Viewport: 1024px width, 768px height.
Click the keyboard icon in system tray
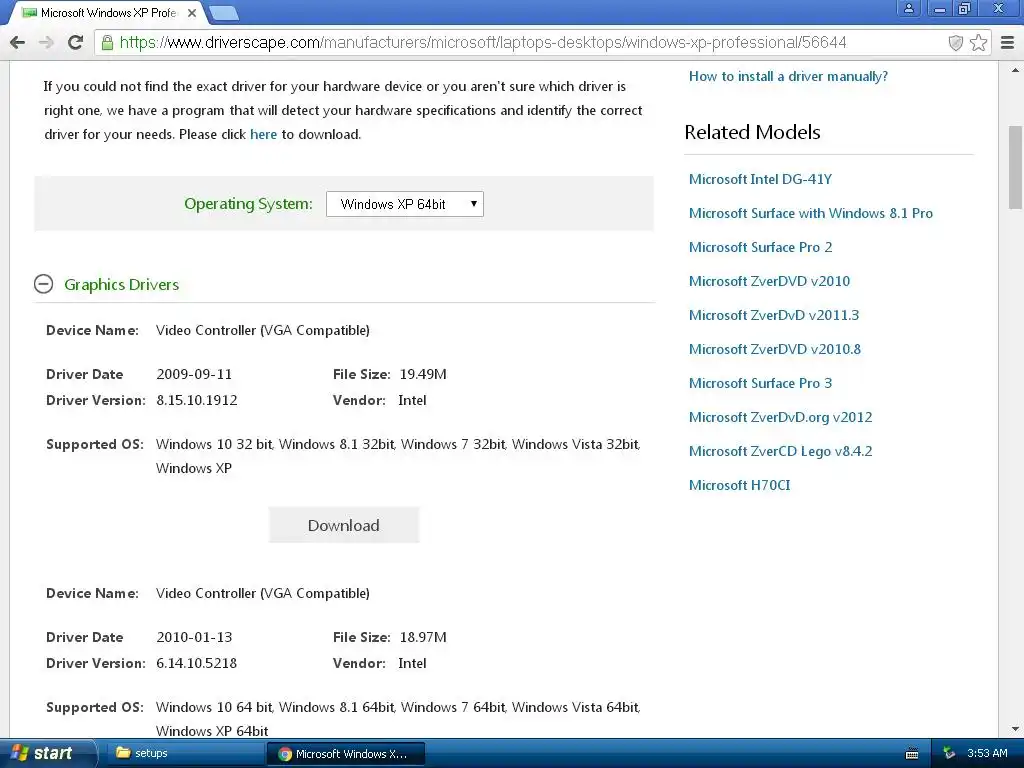click(912, 754)
